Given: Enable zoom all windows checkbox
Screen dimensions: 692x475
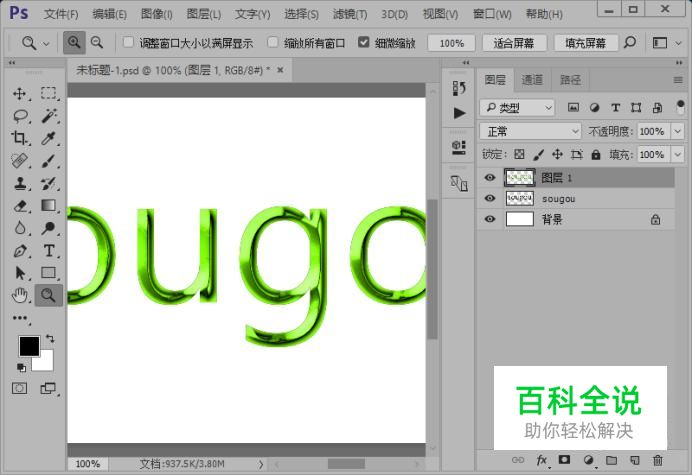Looking at the screenshot, I should pos(273,42).
